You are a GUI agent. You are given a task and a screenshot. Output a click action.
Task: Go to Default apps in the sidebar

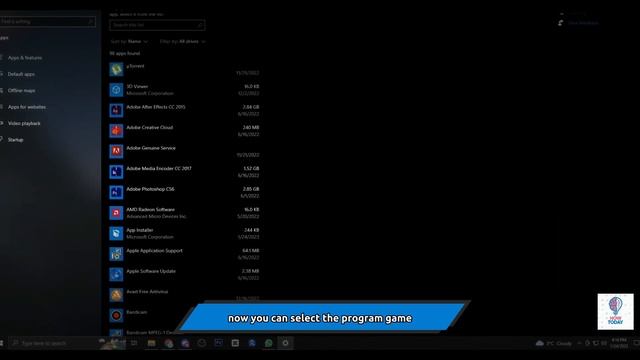click(x=21, y=74)
